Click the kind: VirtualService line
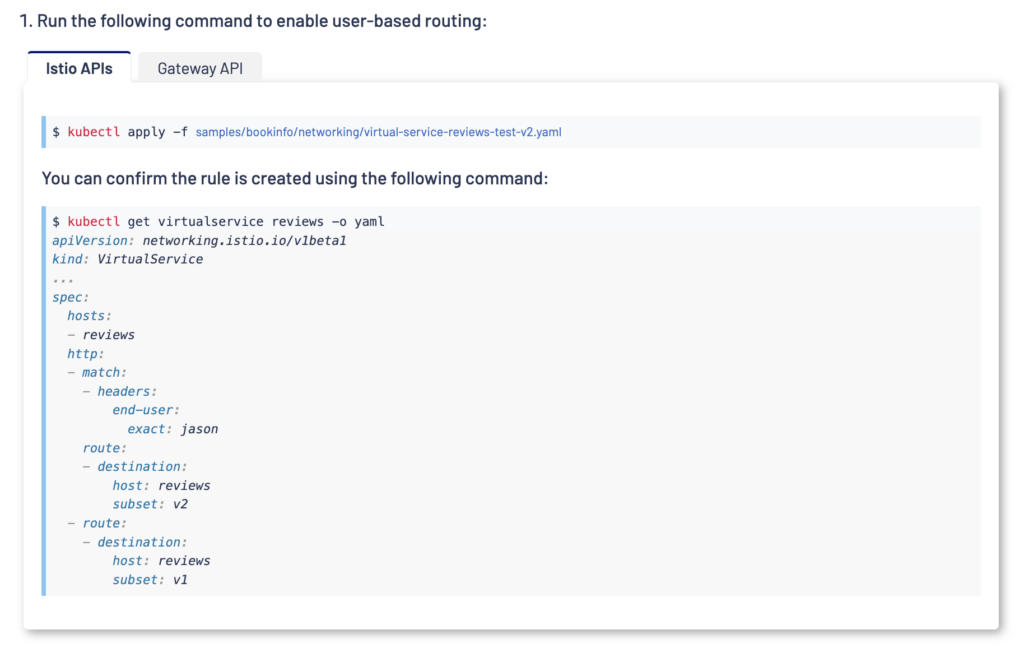The width and height of the screenshot is (1024, 648). pos(127,259)
